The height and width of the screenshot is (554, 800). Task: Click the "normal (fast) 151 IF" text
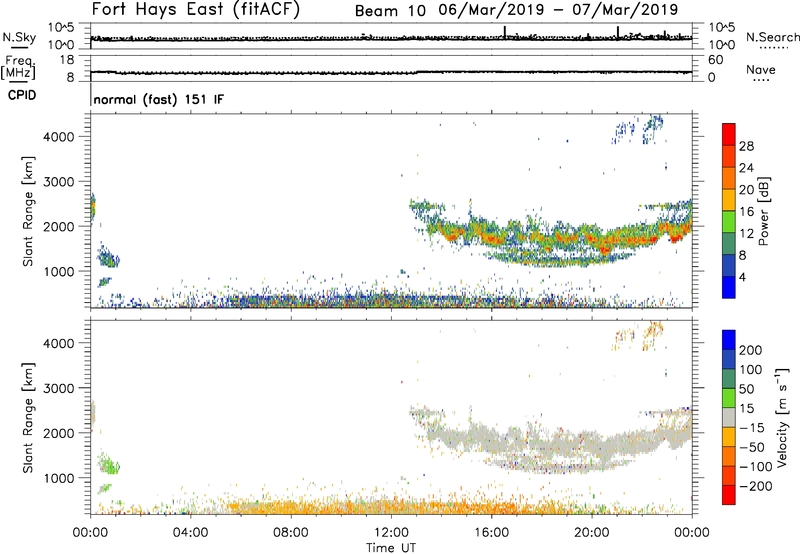(x=159, y=100)
